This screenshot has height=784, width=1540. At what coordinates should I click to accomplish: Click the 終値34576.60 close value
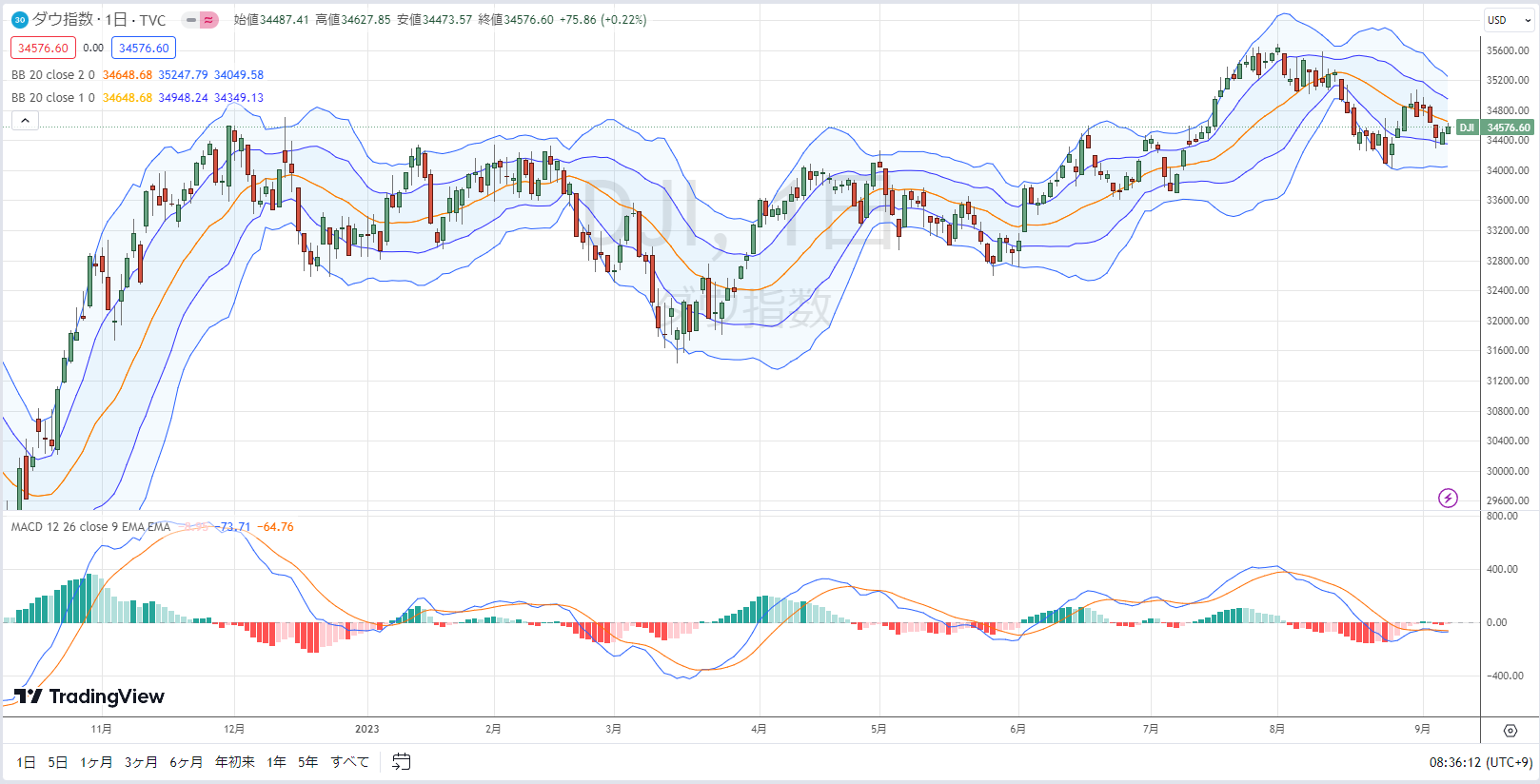[516, 20]
